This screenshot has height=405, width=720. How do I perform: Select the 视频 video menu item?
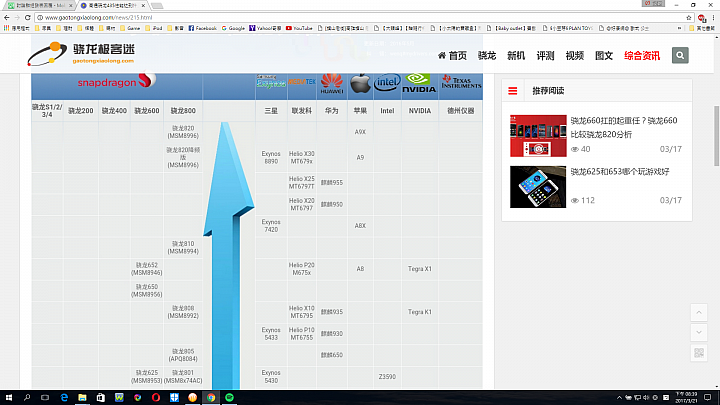tap(575, 56)
